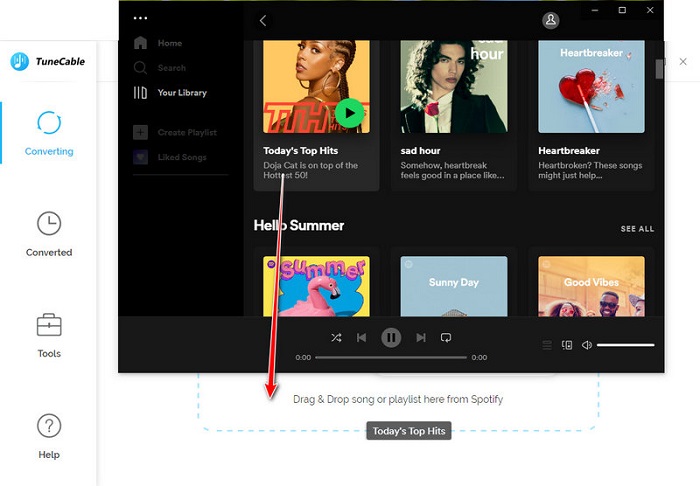
Task: Click SEE ALL for Hello Summer
Action: point(637,229)
